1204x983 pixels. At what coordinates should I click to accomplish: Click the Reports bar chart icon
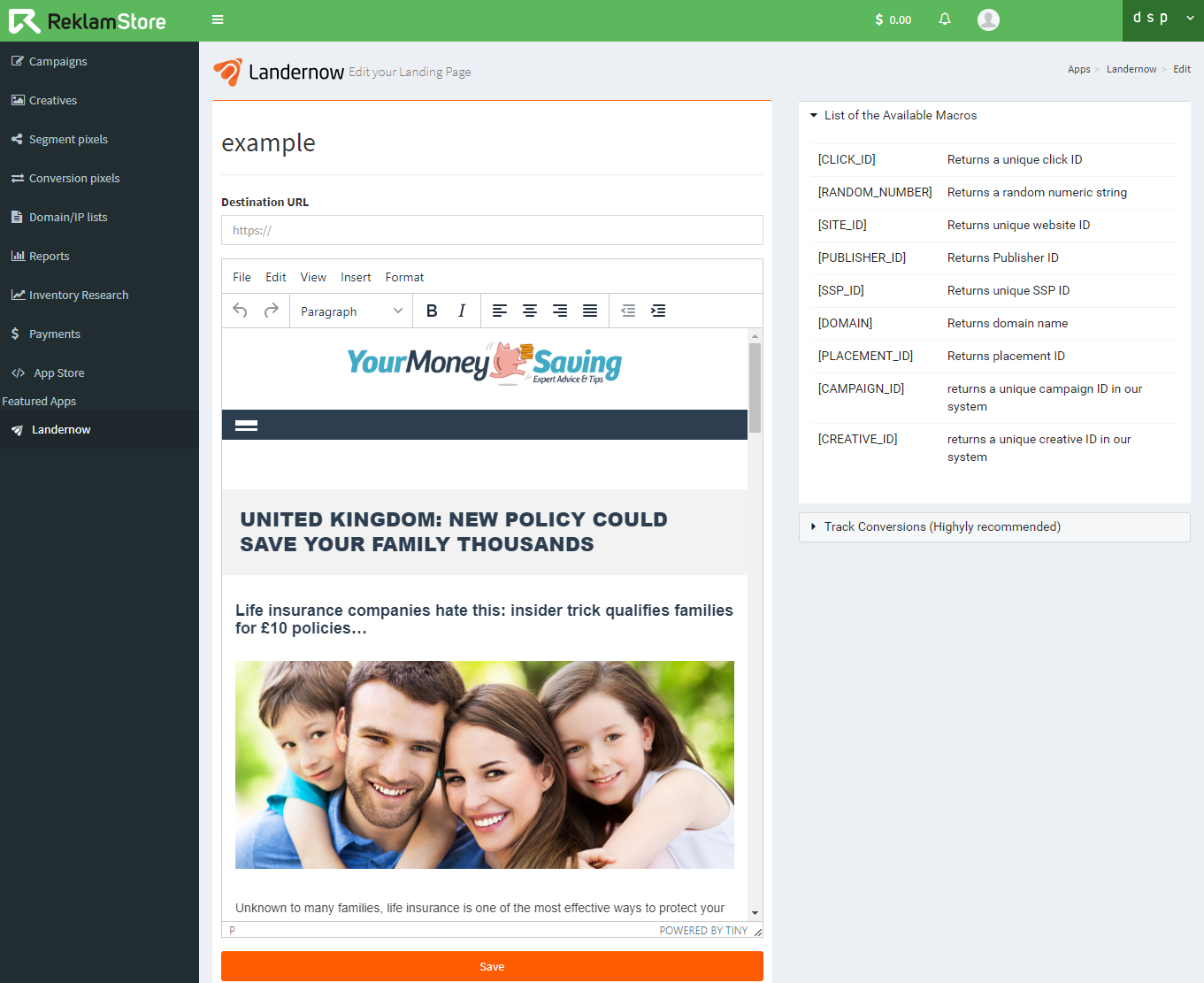(18, 256)
